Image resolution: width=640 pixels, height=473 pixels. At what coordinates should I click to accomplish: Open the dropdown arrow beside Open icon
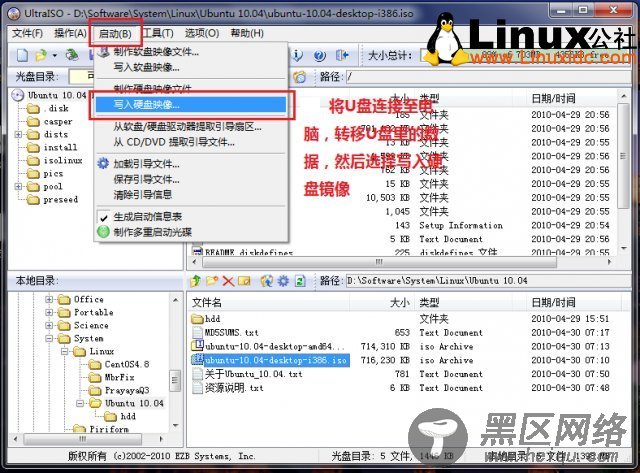coord(54,55)
